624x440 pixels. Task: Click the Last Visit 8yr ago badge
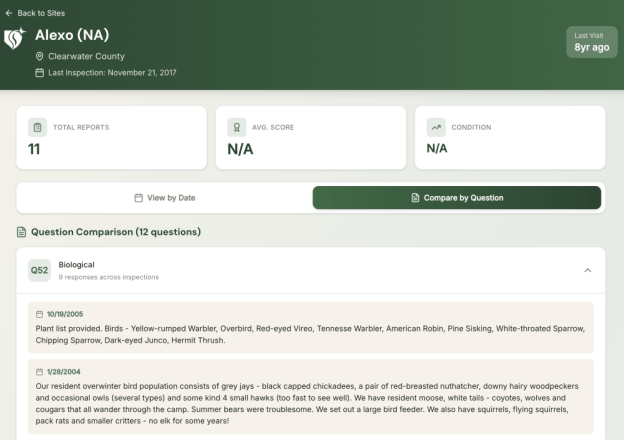(591, 42)
